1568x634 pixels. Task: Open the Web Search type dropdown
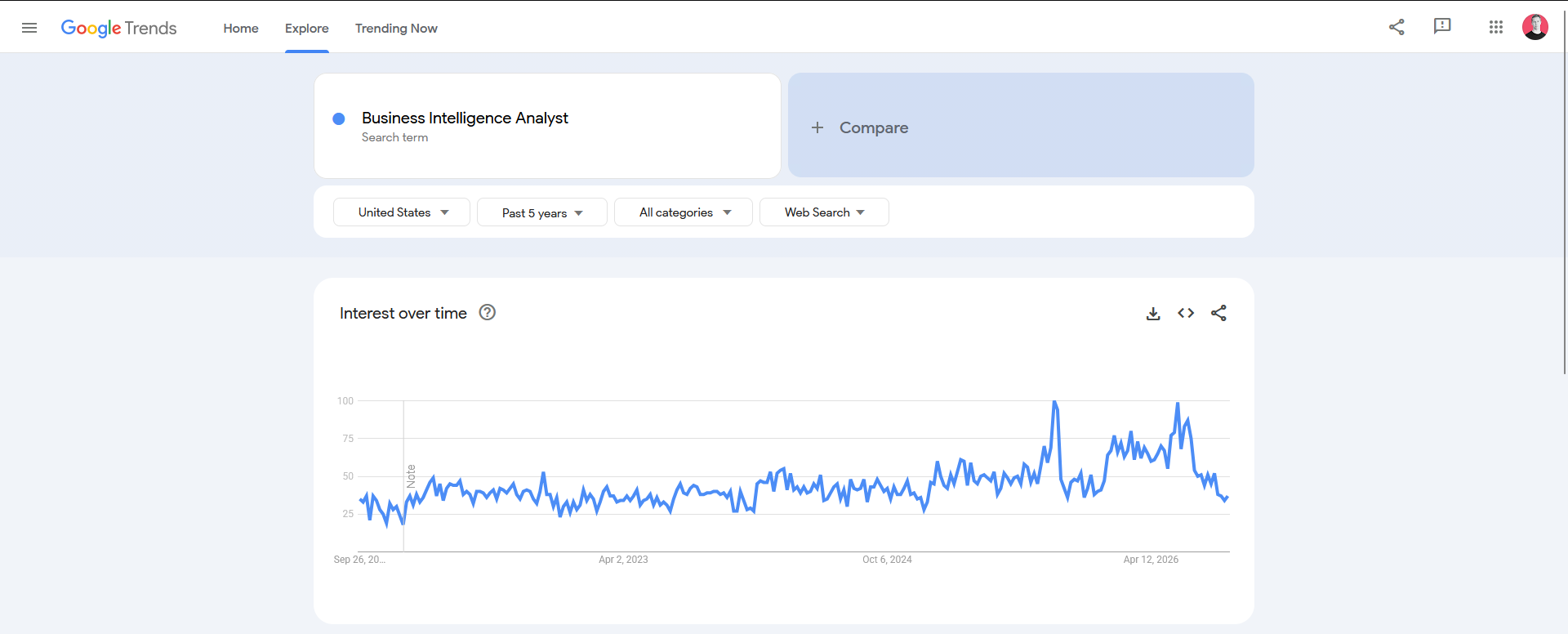(824, 212)
